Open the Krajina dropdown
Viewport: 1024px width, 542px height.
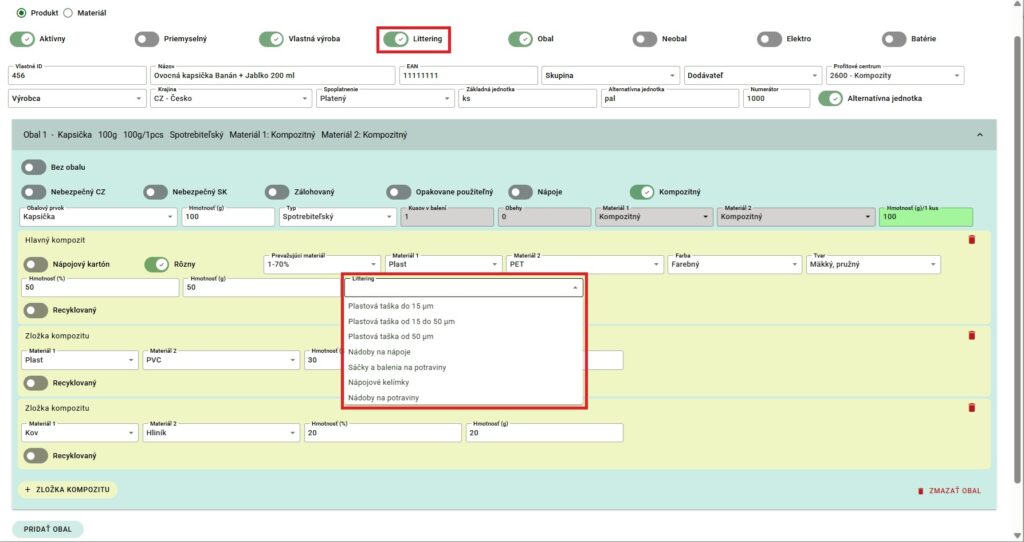coord(232,99)
